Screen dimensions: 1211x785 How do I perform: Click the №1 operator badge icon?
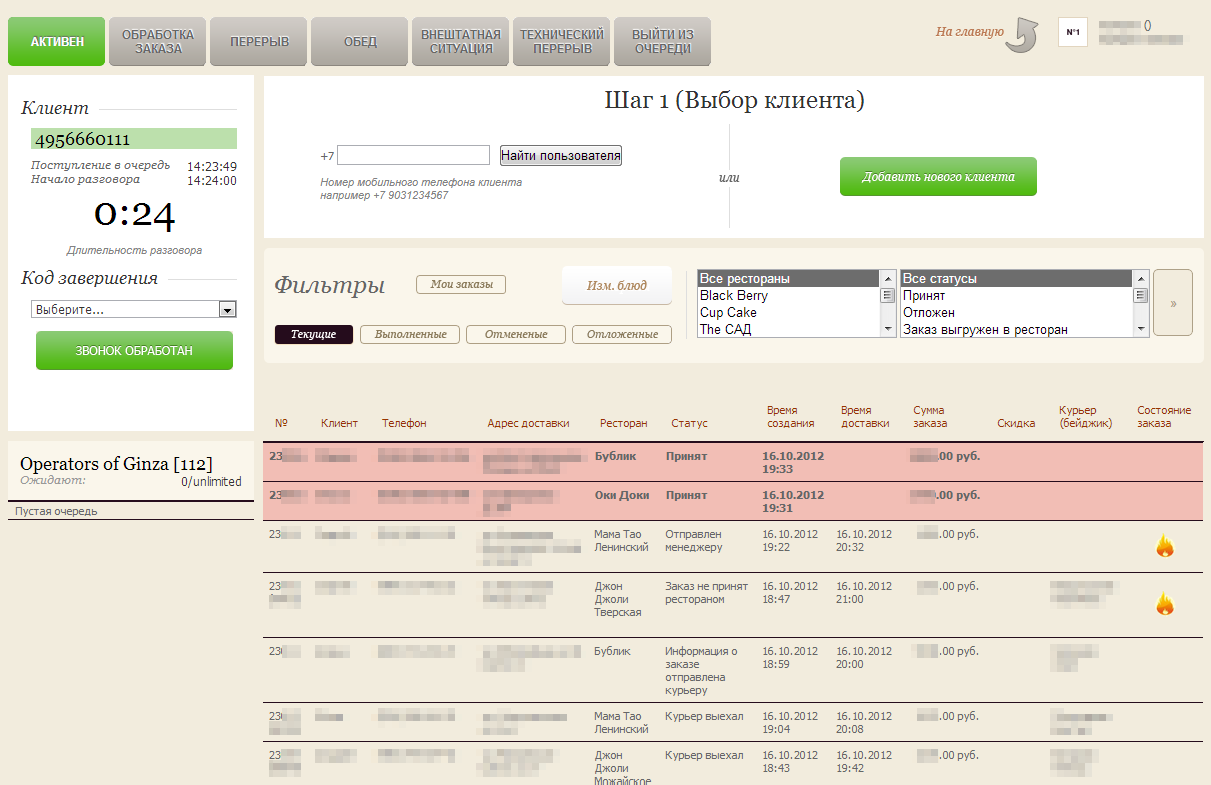pos(1072,32)
